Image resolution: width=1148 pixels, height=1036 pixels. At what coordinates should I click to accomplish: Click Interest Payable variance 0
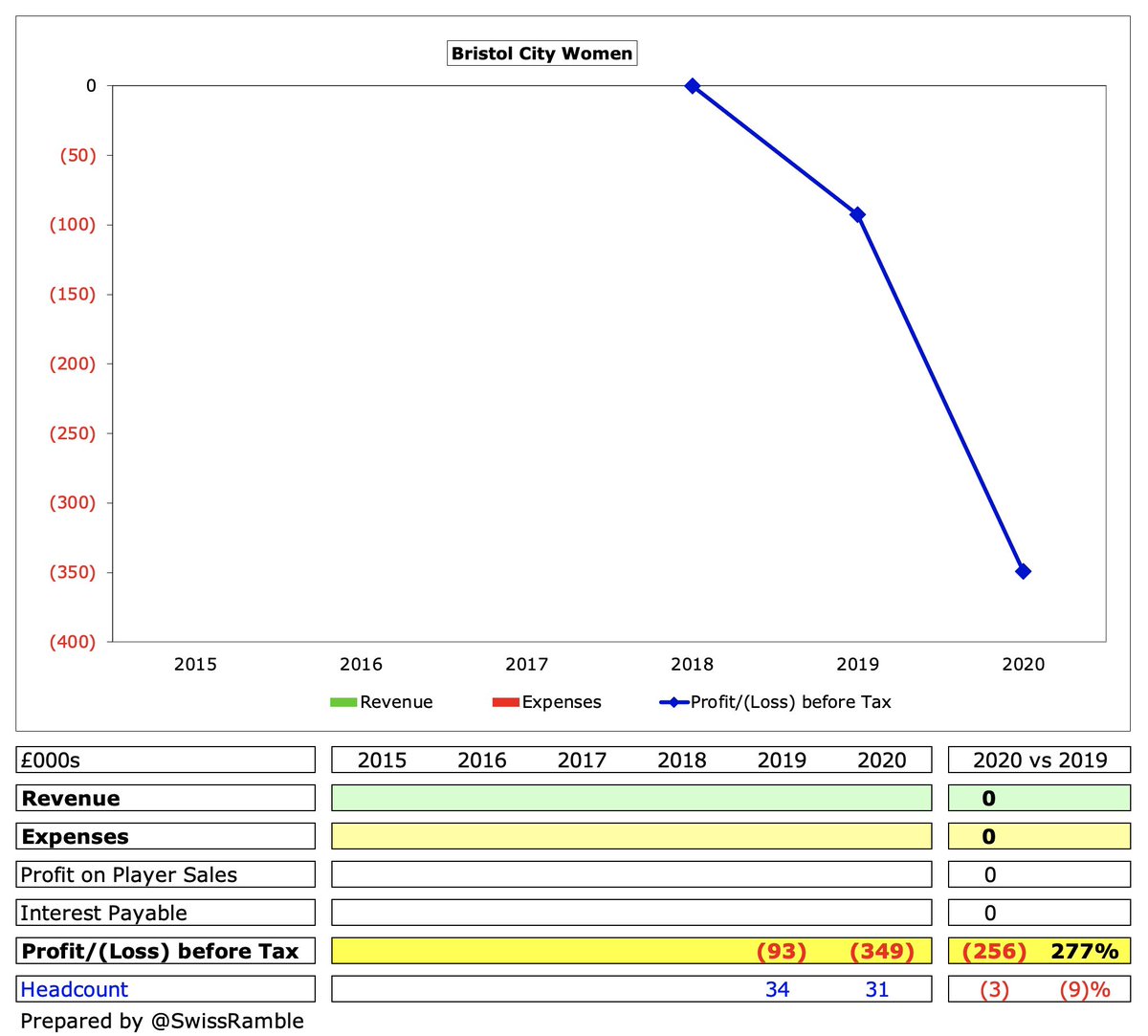point(990,914)
